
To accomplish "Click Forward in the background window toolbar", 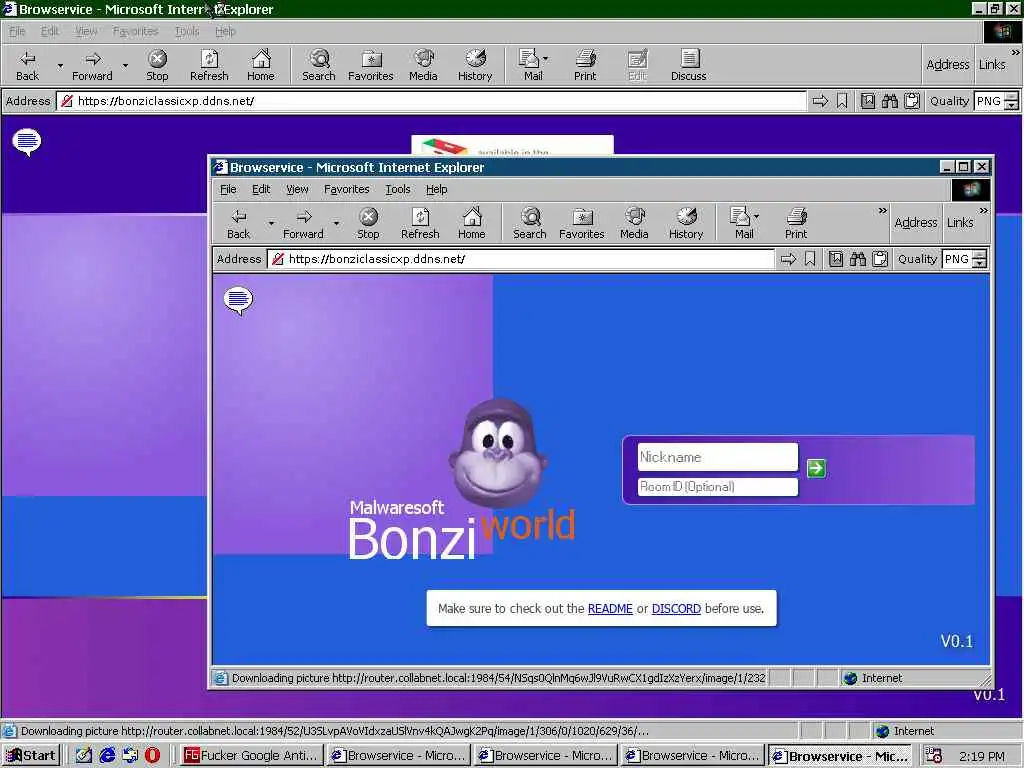I will coord(92,65).
